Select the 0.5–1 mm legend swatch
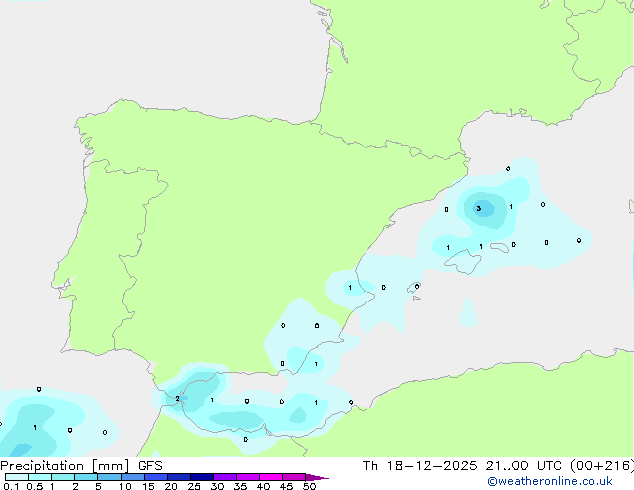 [40, 477]
